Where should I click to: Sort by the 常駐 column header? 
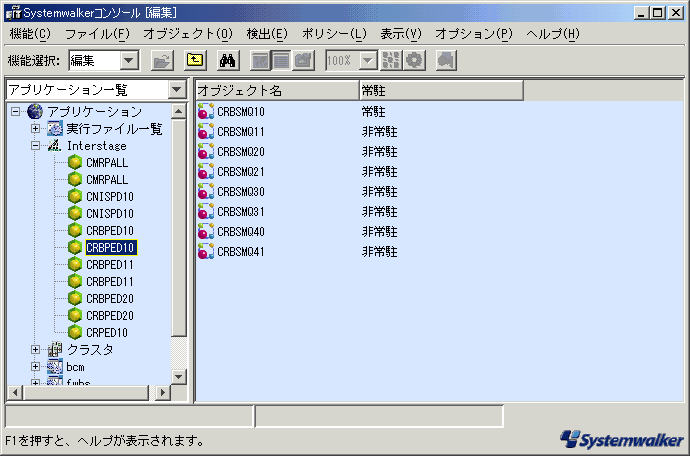point(441,91)
